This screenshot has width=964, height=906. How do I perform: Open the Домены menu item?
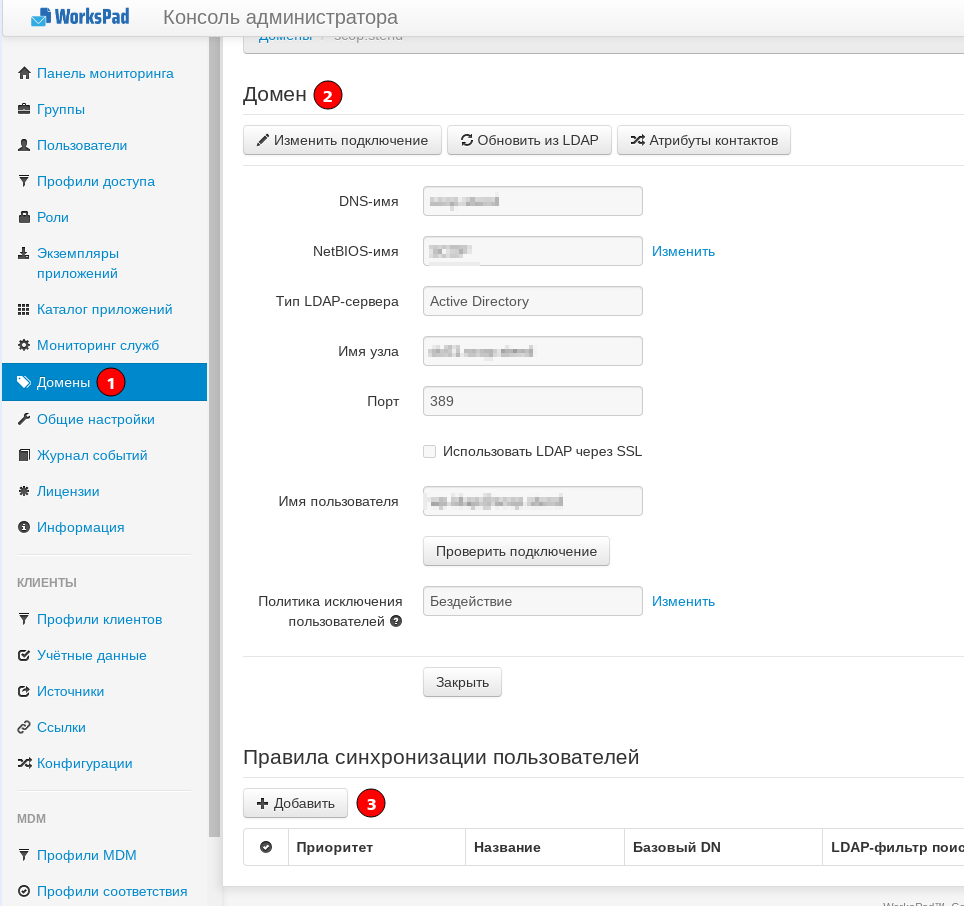pos(63,382)
